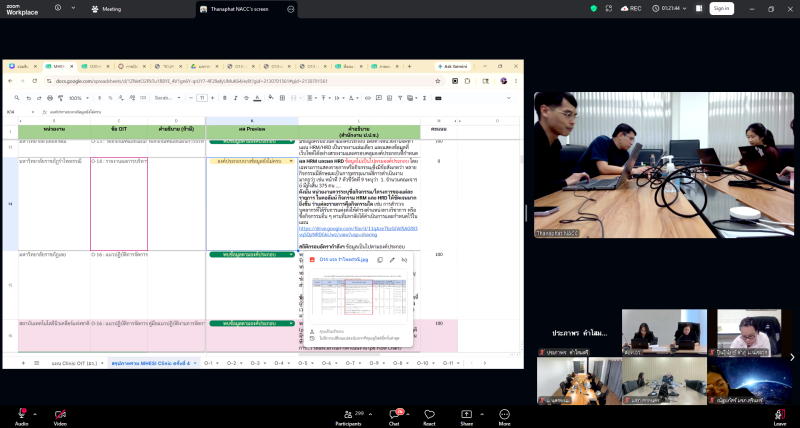Expand the audio settings caret beside Audio
Screen dimensions: 800x428
[x=35, y=414]
